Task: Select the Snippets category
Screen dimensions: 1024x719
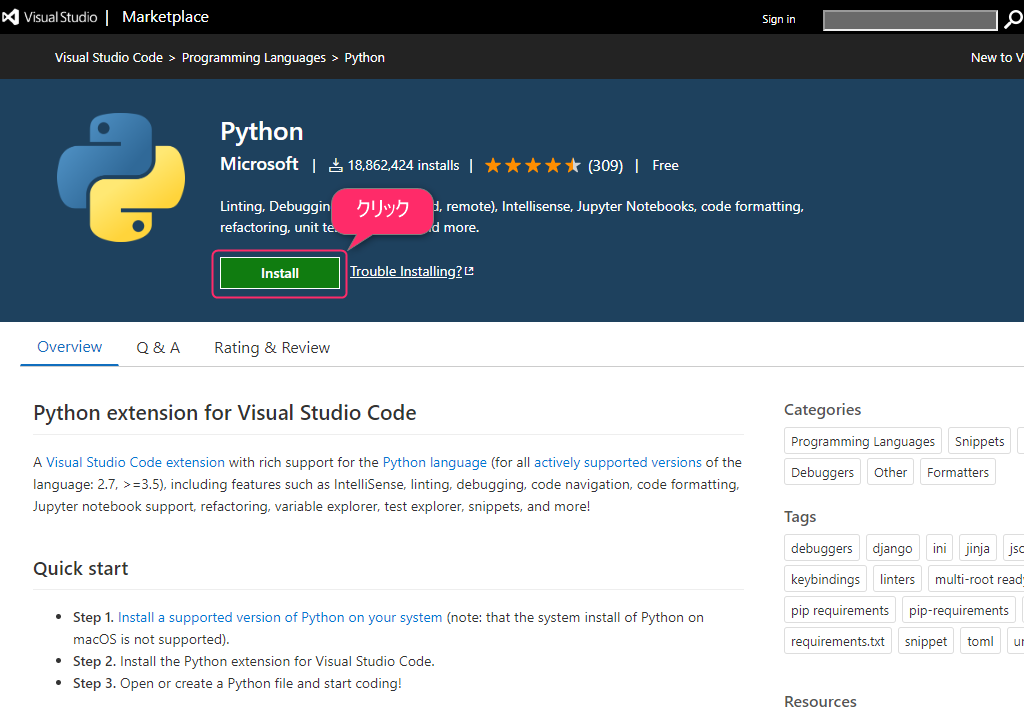Action: pos(980,441)
